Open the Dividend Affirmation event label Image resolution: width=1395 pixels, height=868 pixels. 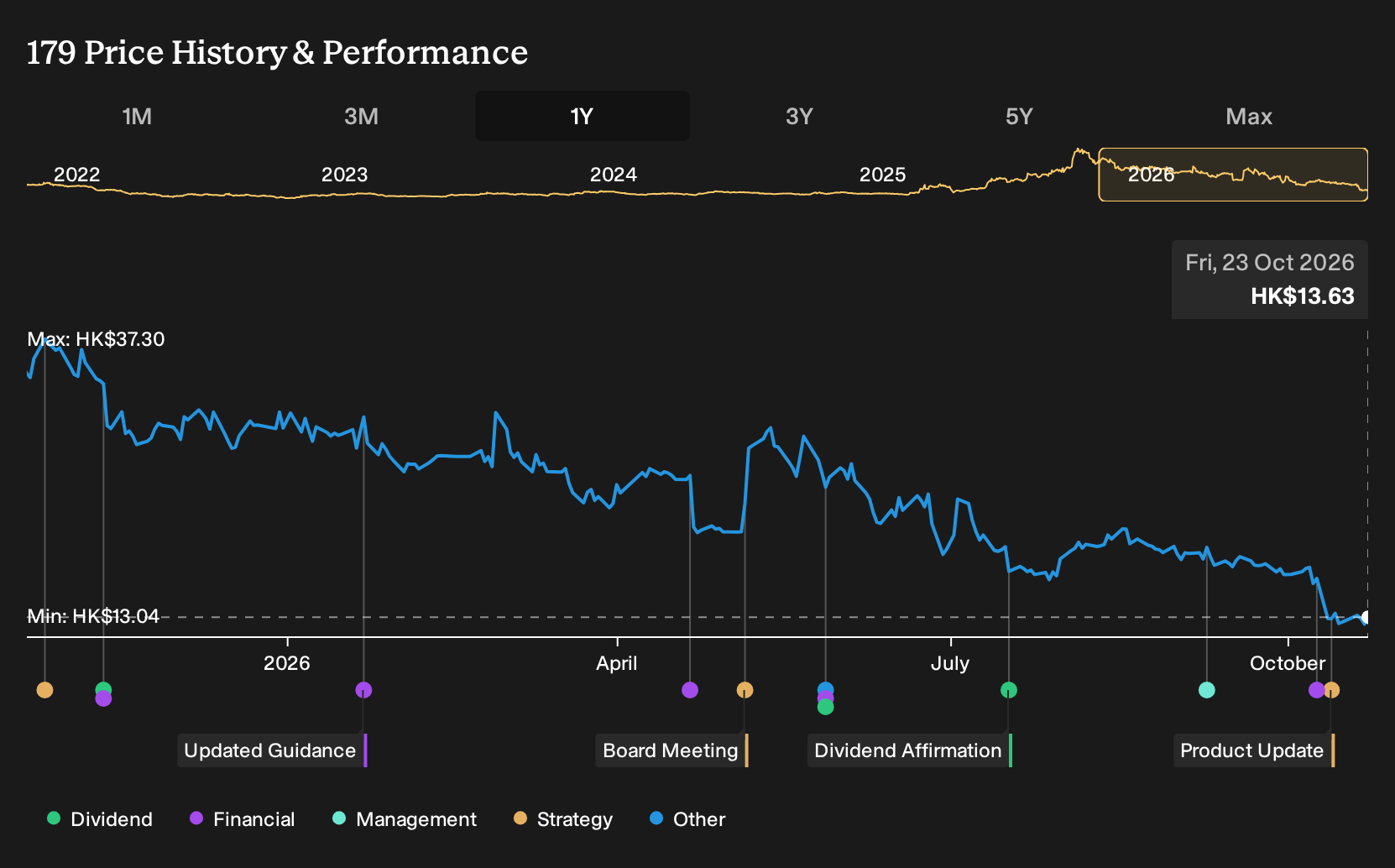click(x=910, y=750)
